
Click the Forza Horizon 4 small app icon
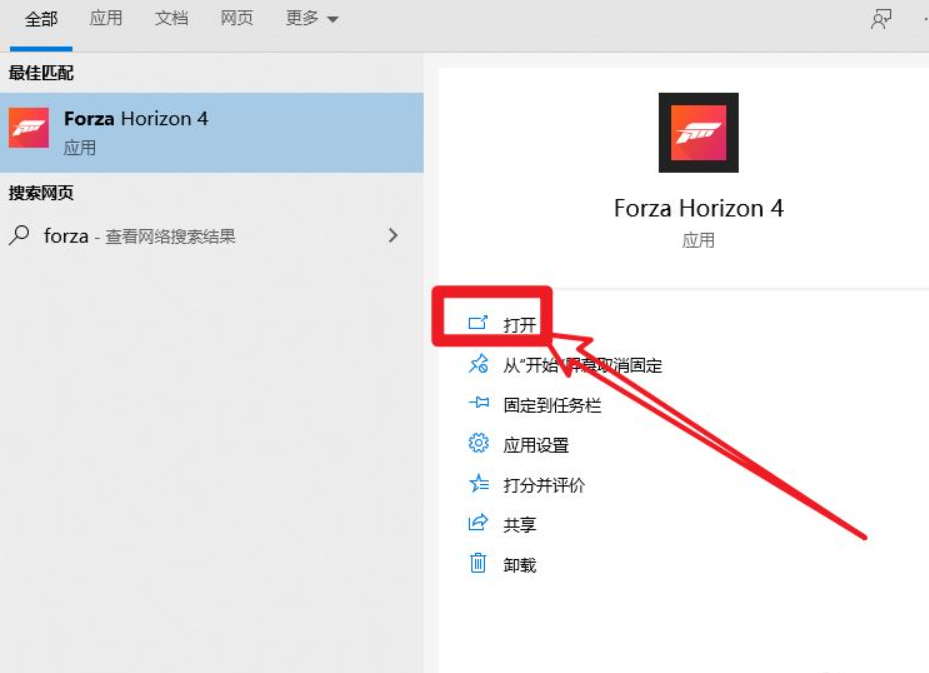(28, 128)
